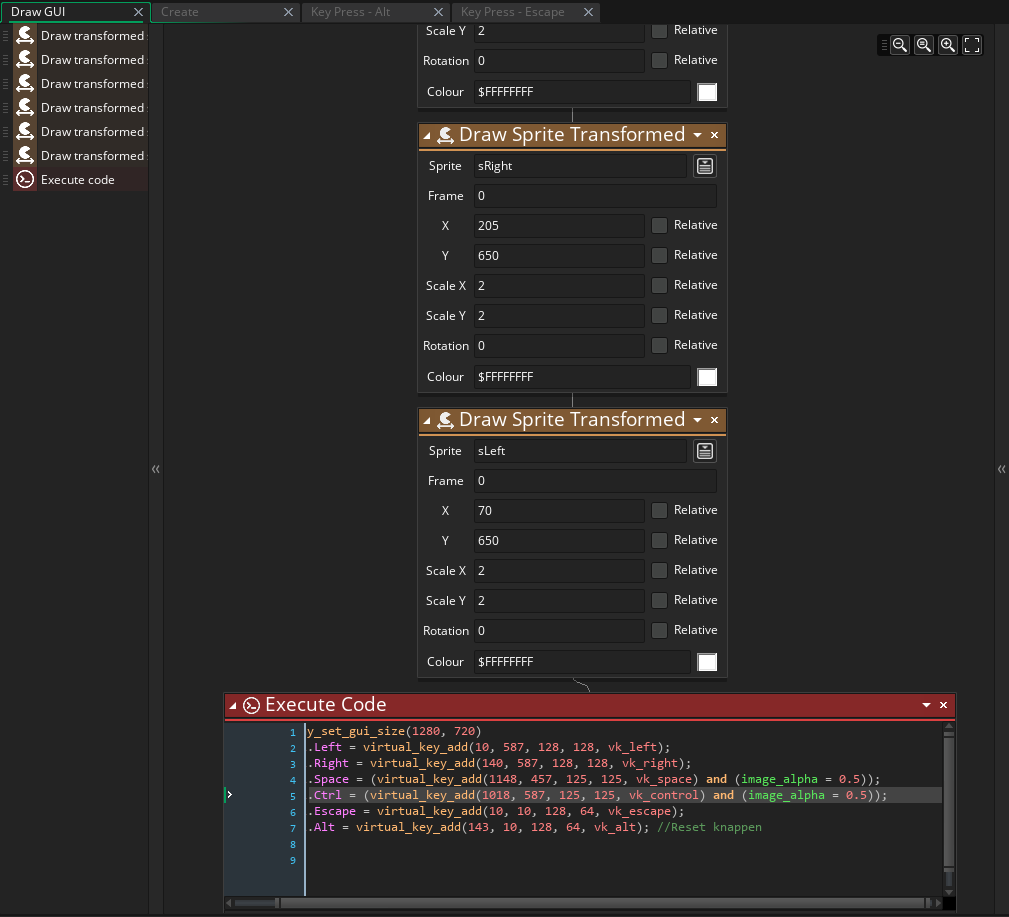Click the sRight Frame field

coord(595,196)
